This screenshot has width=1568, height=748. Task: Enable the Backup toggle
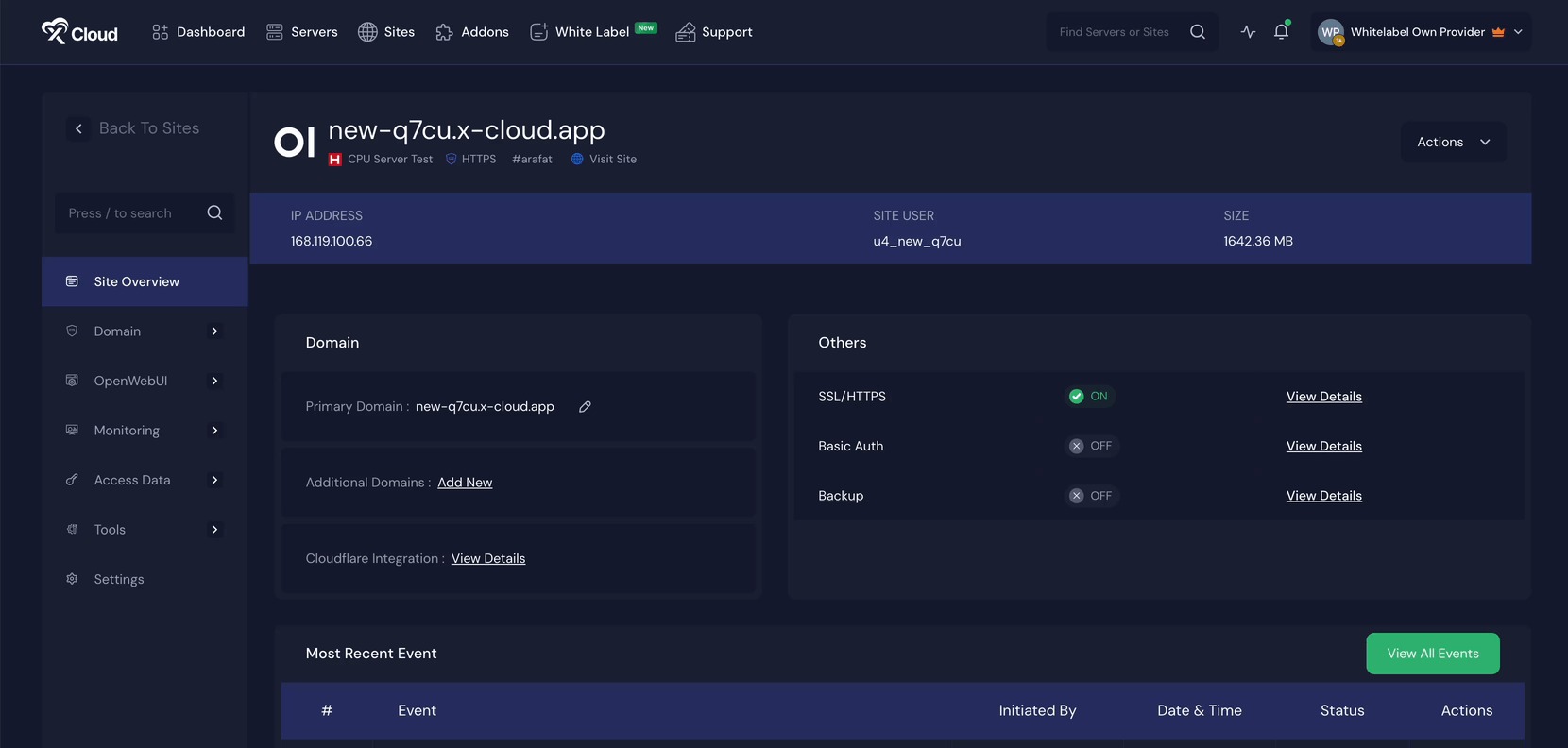[1090, 496]
